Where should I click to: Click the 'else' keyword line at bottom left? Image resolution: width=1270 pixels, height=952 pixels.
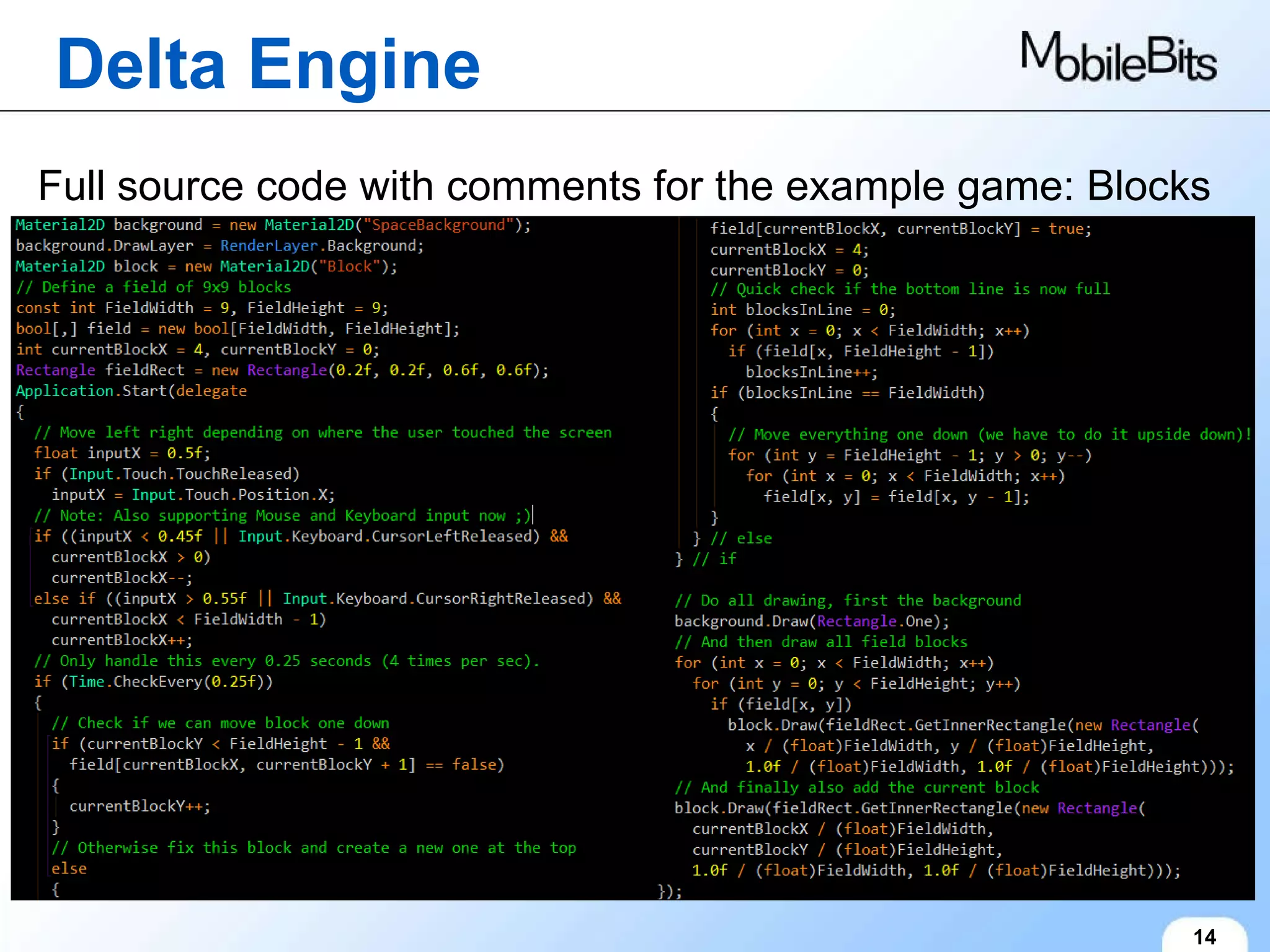tap(69, 868)
